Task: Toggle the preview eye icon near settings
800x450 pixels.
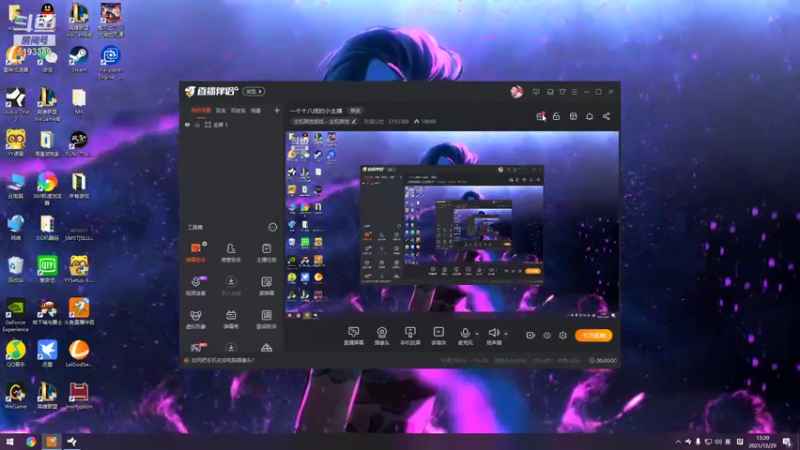Action: point(546,335)
